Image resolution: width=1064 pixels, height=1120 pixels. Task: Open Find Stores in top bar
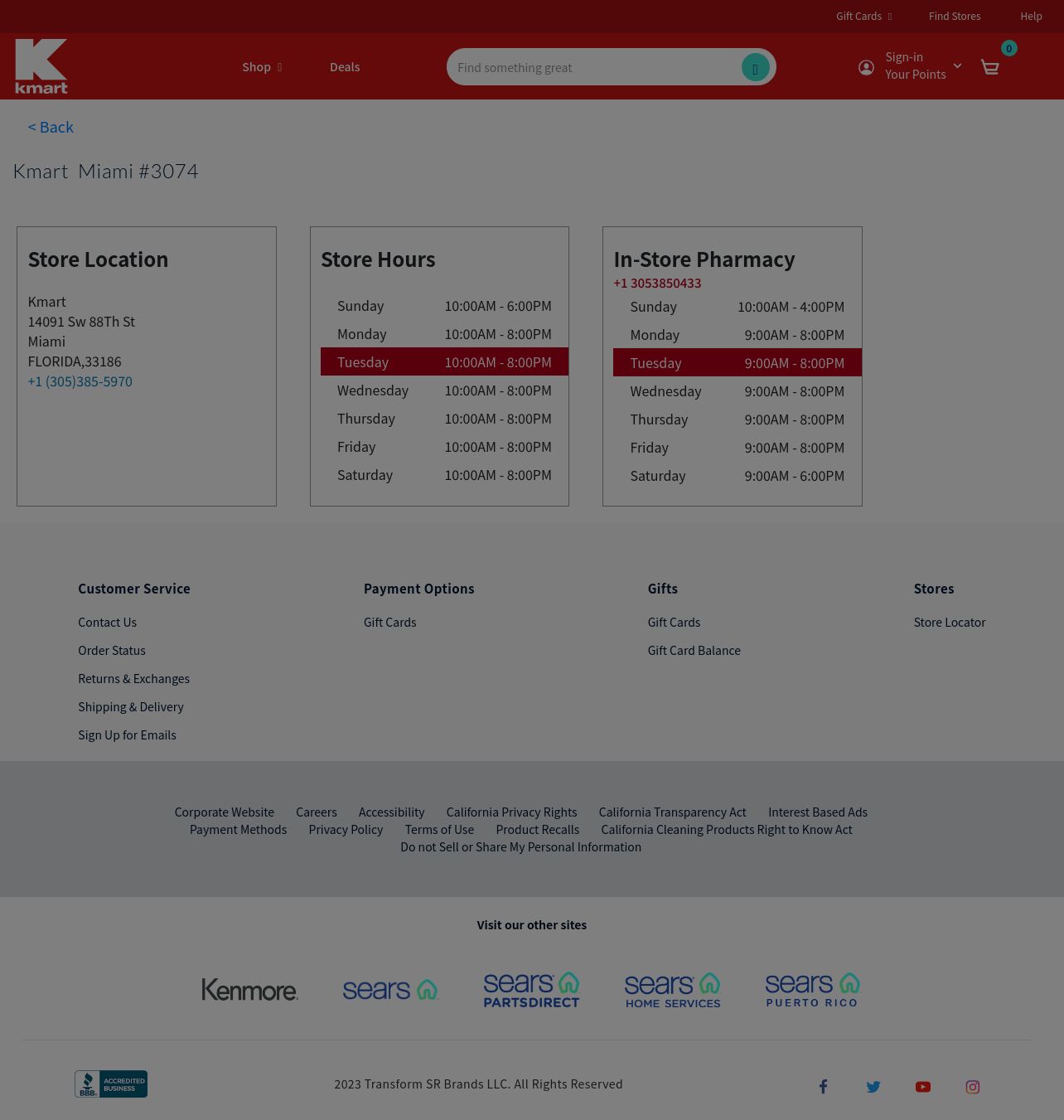click(x=955, y=16)
